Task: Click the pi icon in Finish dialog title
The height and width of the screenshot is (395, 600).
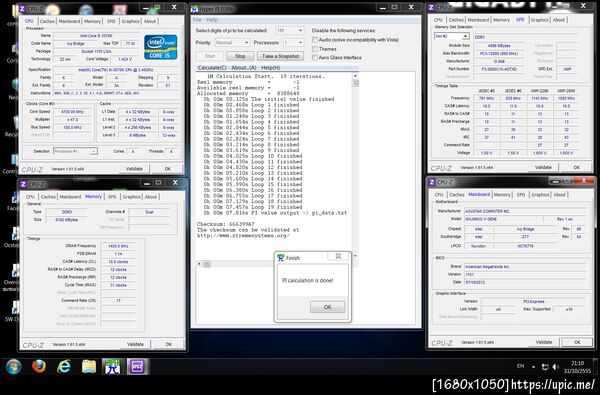Action: 280,258
